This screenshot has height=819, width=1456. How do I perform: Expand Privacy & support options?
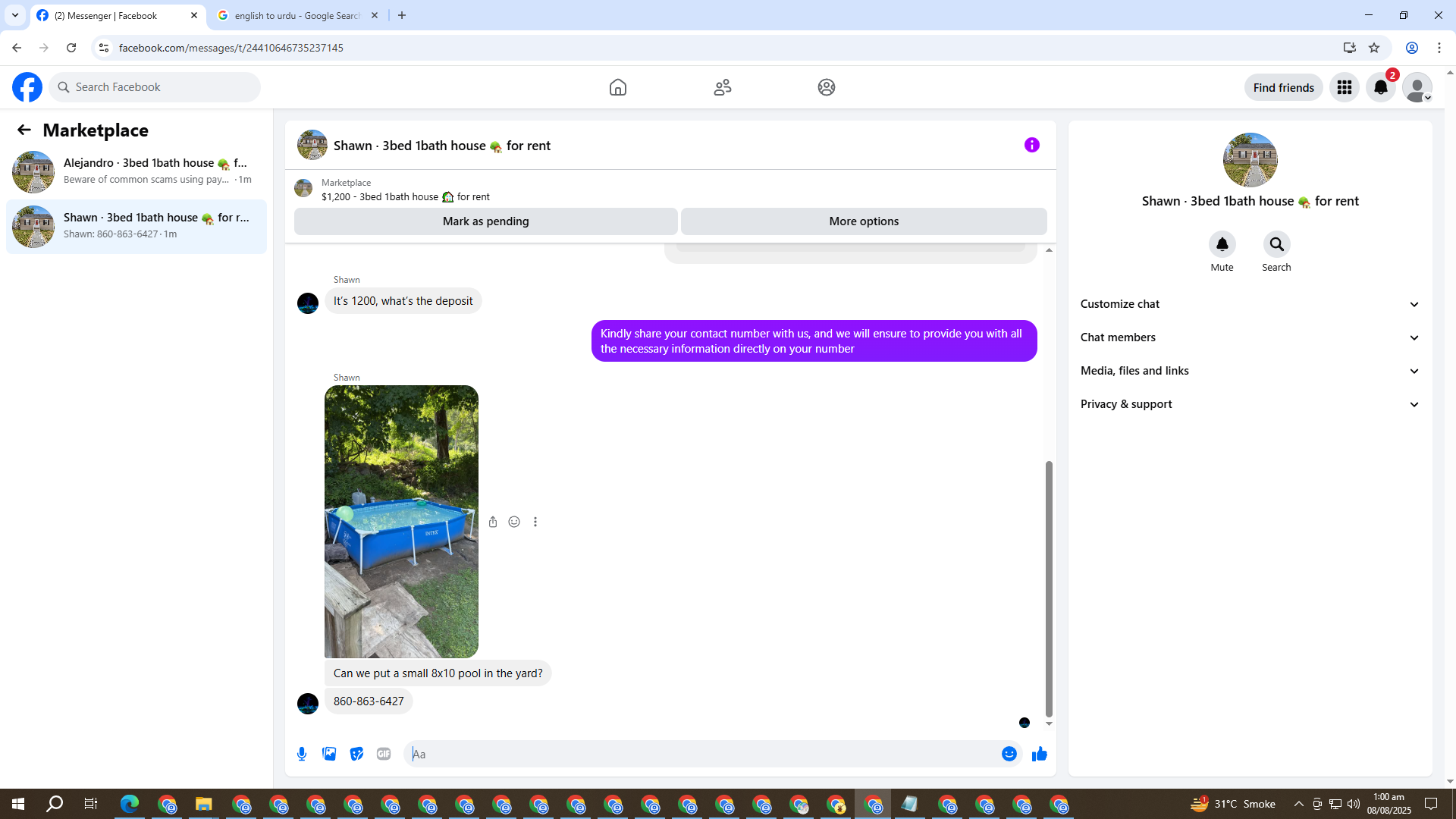point(1250,404)
